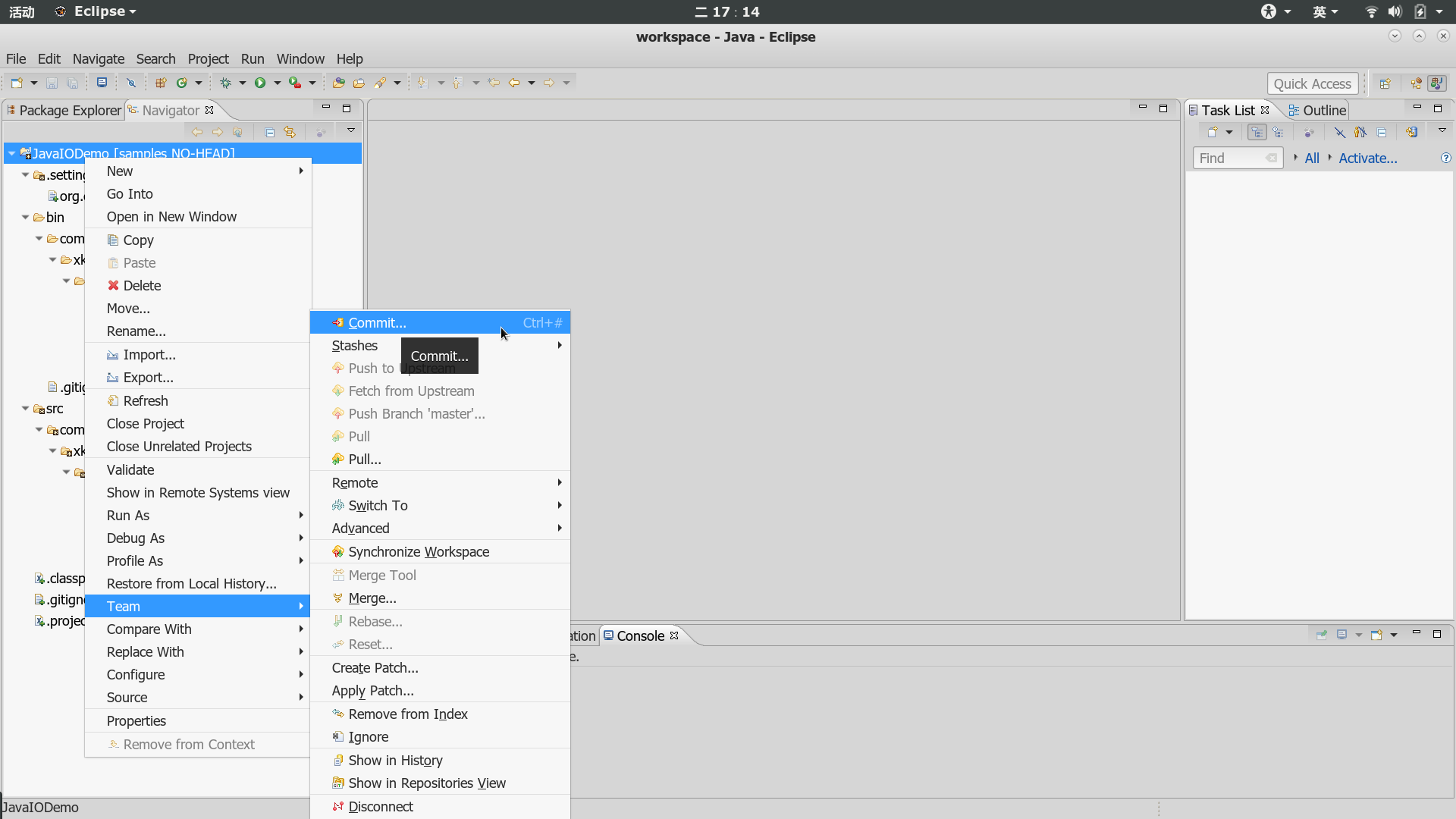The image size is (1456, 819).
Task: Toggle Focus on Workweek in Task List
Action: (x=1309, y=132)
